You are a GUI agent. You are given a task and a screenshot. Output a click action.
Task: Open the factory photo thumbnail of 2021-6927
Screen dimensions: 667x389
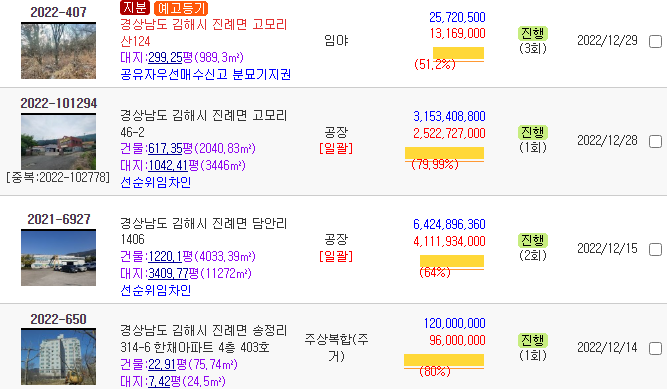coord(58,257)
